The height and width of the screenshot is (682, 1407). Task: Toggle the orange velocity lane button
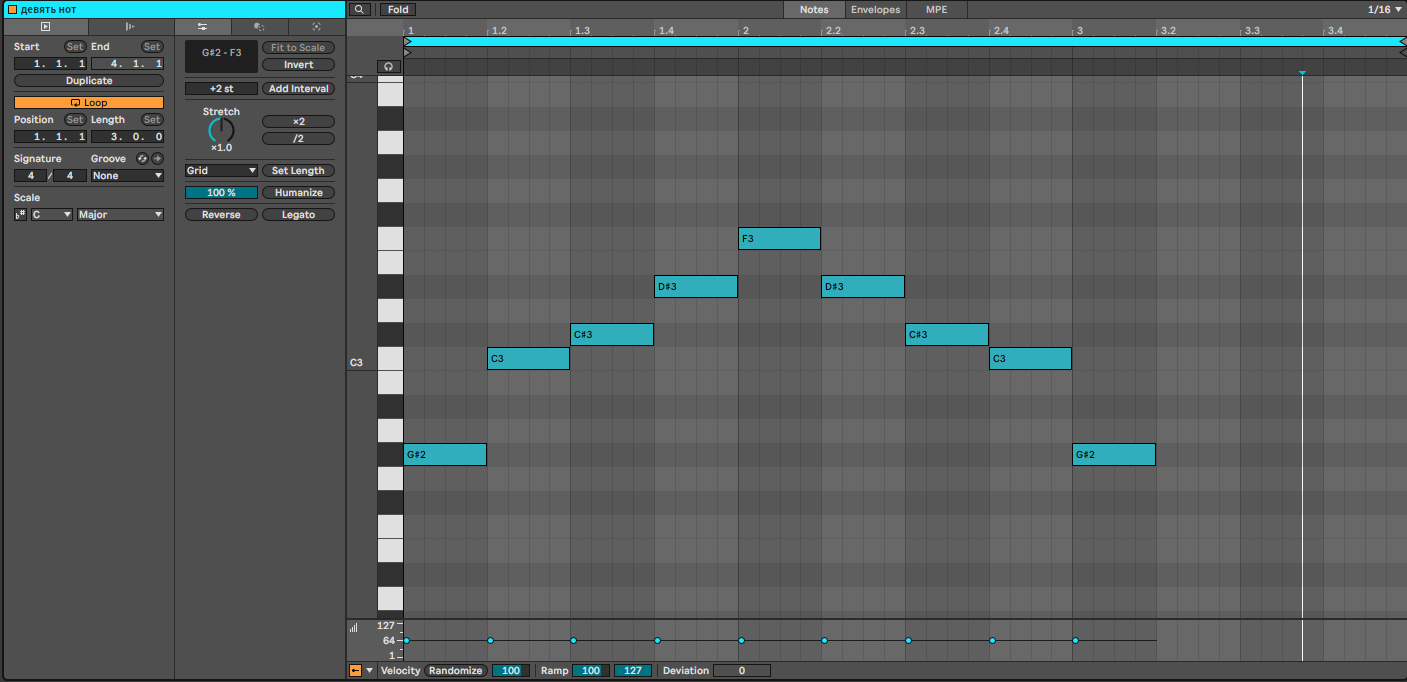click(355, 671)
